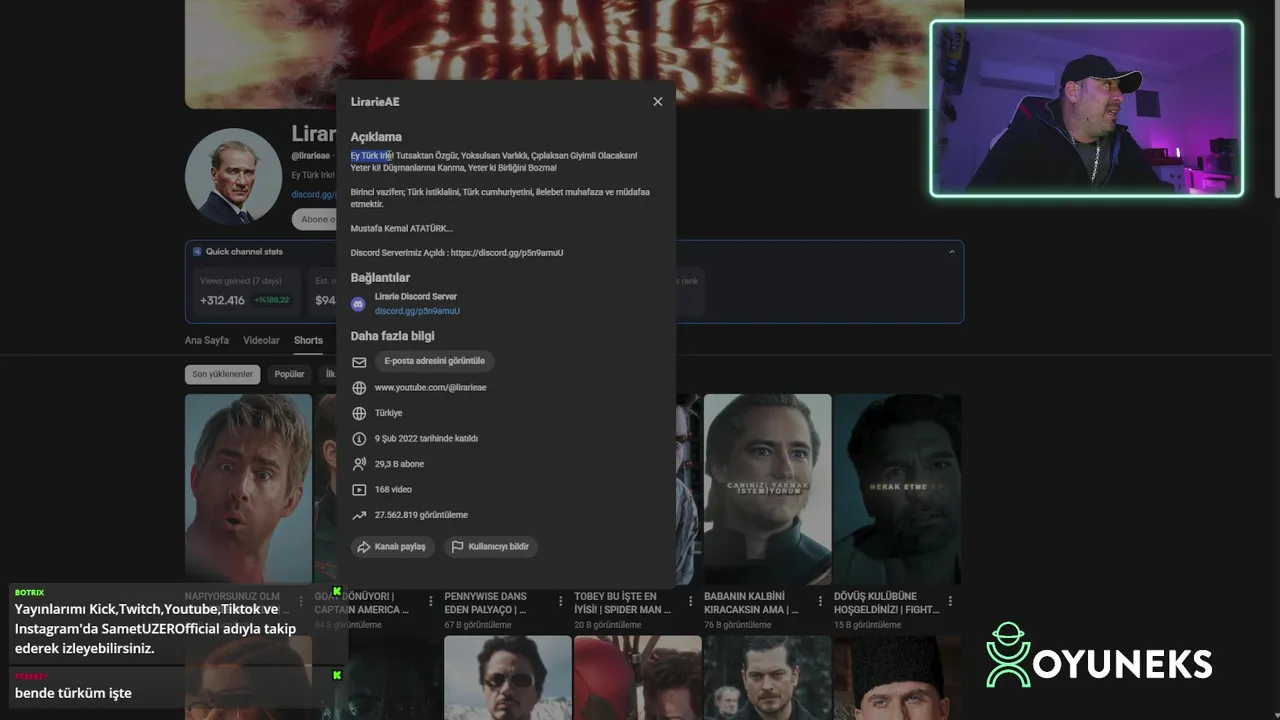Click the page vertical scrollbar
The width and height of the screenshot is (1280, 720).
tap(1275, 100)
